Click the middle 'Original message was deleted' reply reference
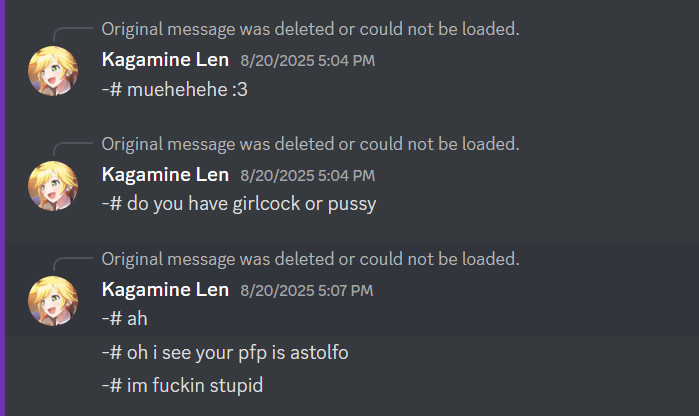This screenshot has width=699, height=416. pos(310,144)
